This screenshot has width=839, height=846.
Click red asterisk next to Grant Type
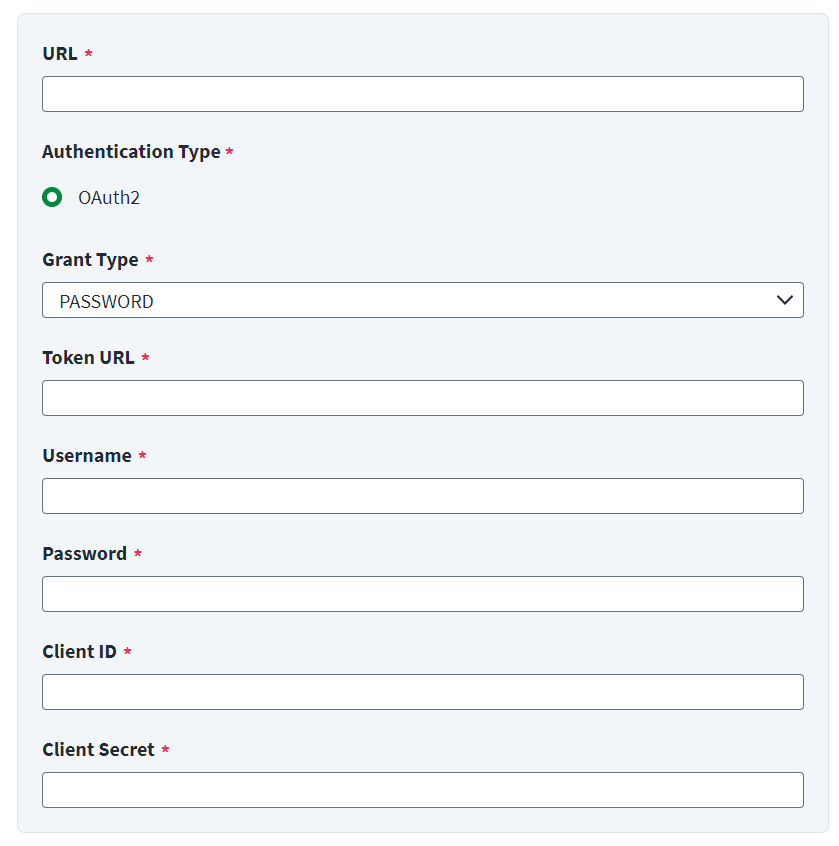tap(149, 259)
